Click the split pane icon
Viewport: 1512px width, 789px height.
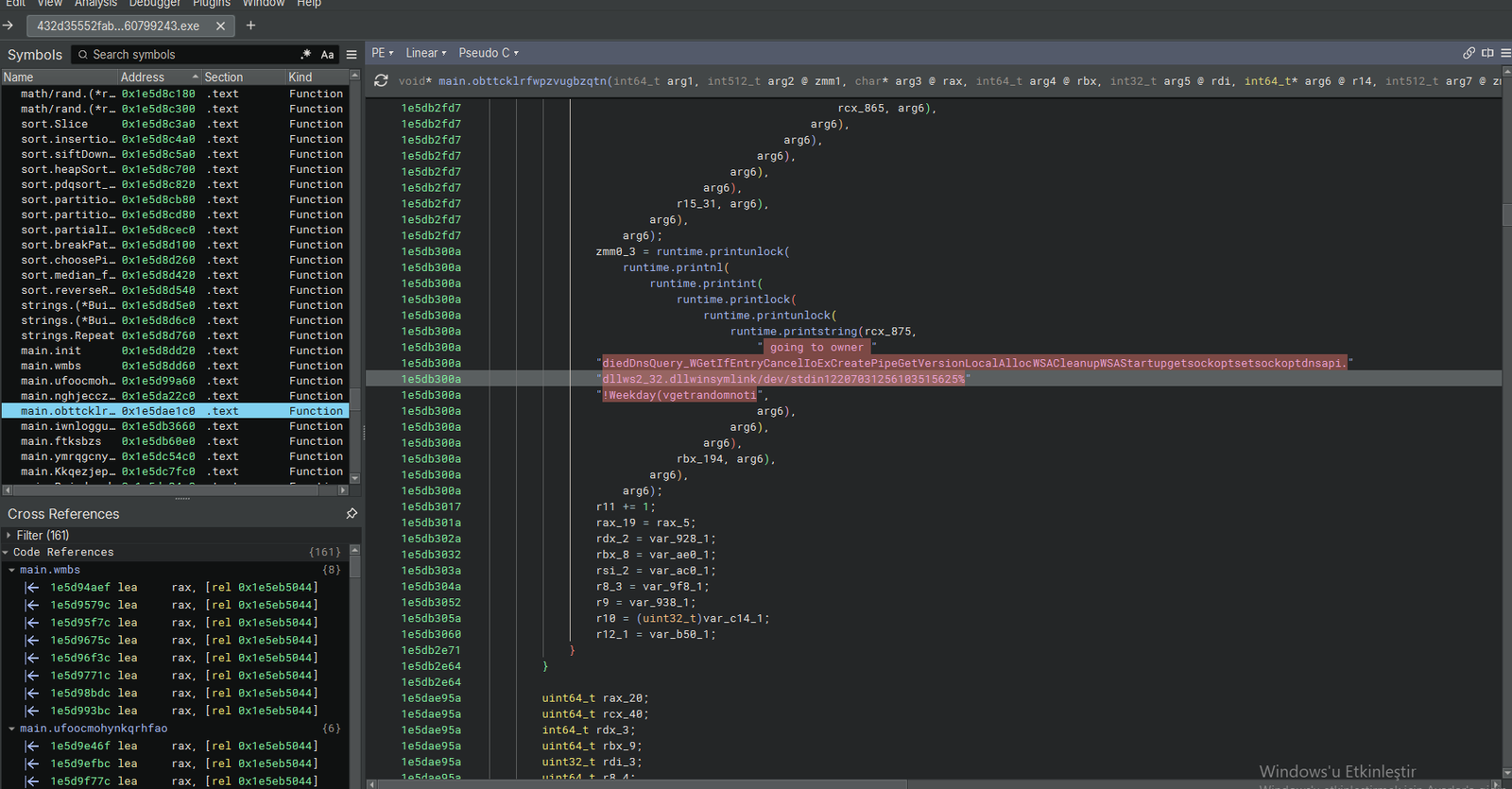(1487, 53)
